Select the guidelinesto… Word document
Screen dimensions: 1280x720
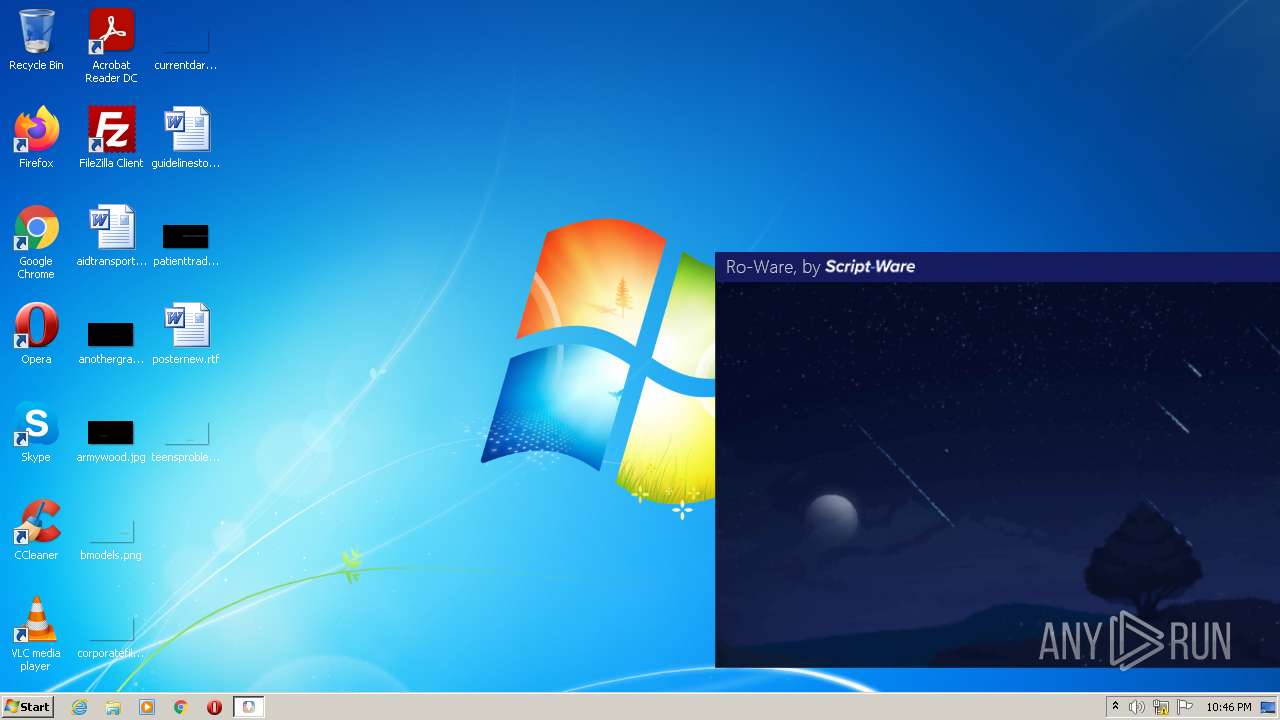[x=186, y=138]
